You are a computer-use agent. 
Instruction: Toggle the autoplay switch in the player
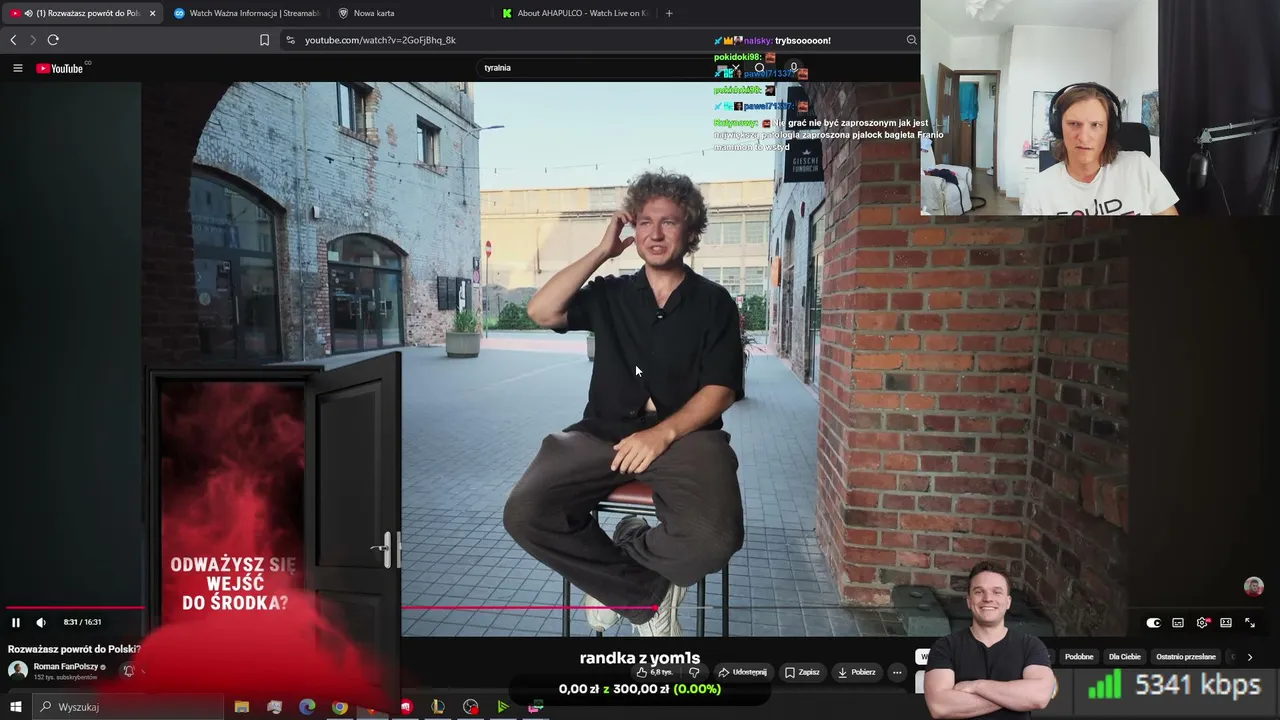pos(1153,623)
